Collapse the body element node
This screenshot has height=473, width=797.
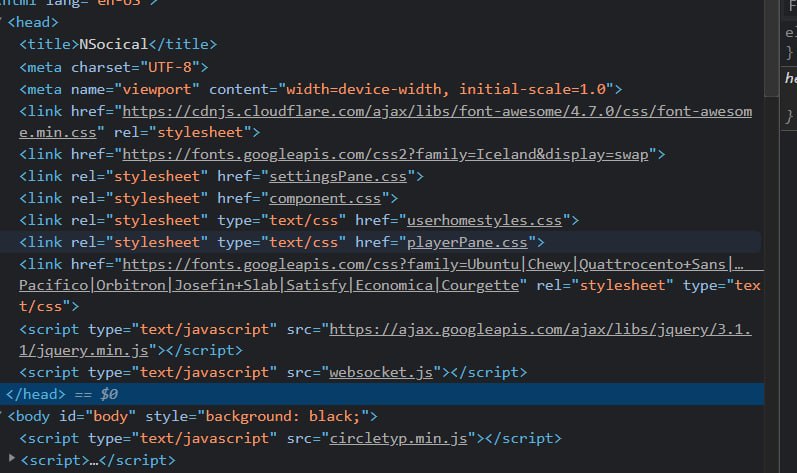[2, 416]
